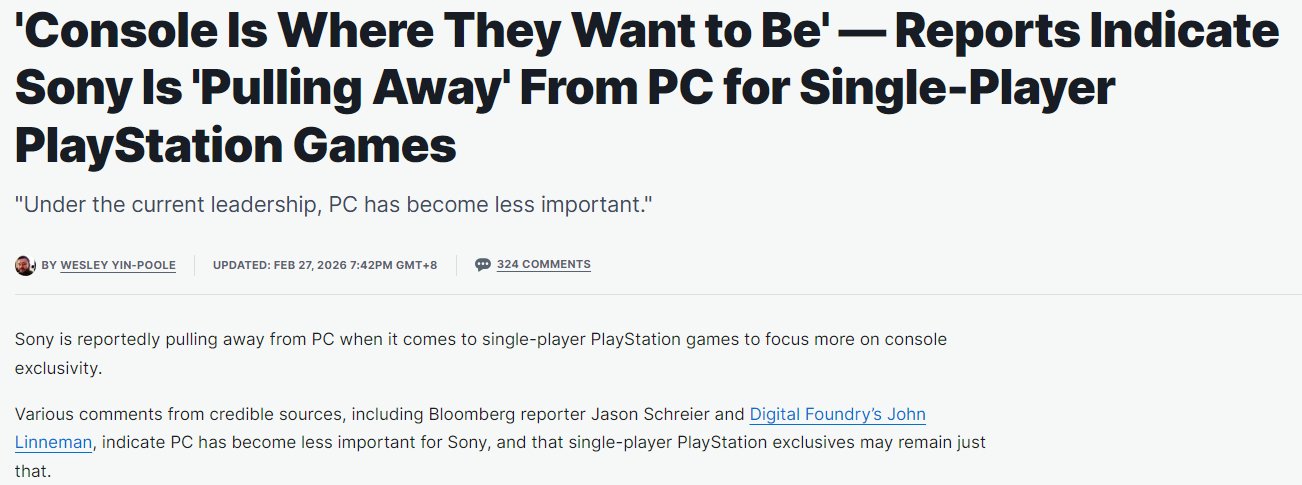Click the first paragraph starting "Sony is reportedly"

point(480,340)
